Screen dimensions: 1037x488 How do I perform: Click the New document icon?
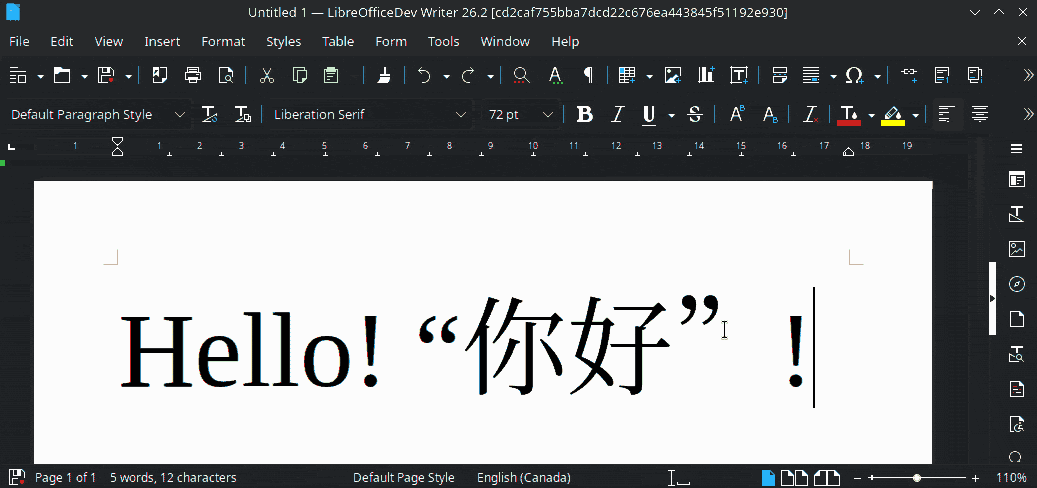[18, 75]
